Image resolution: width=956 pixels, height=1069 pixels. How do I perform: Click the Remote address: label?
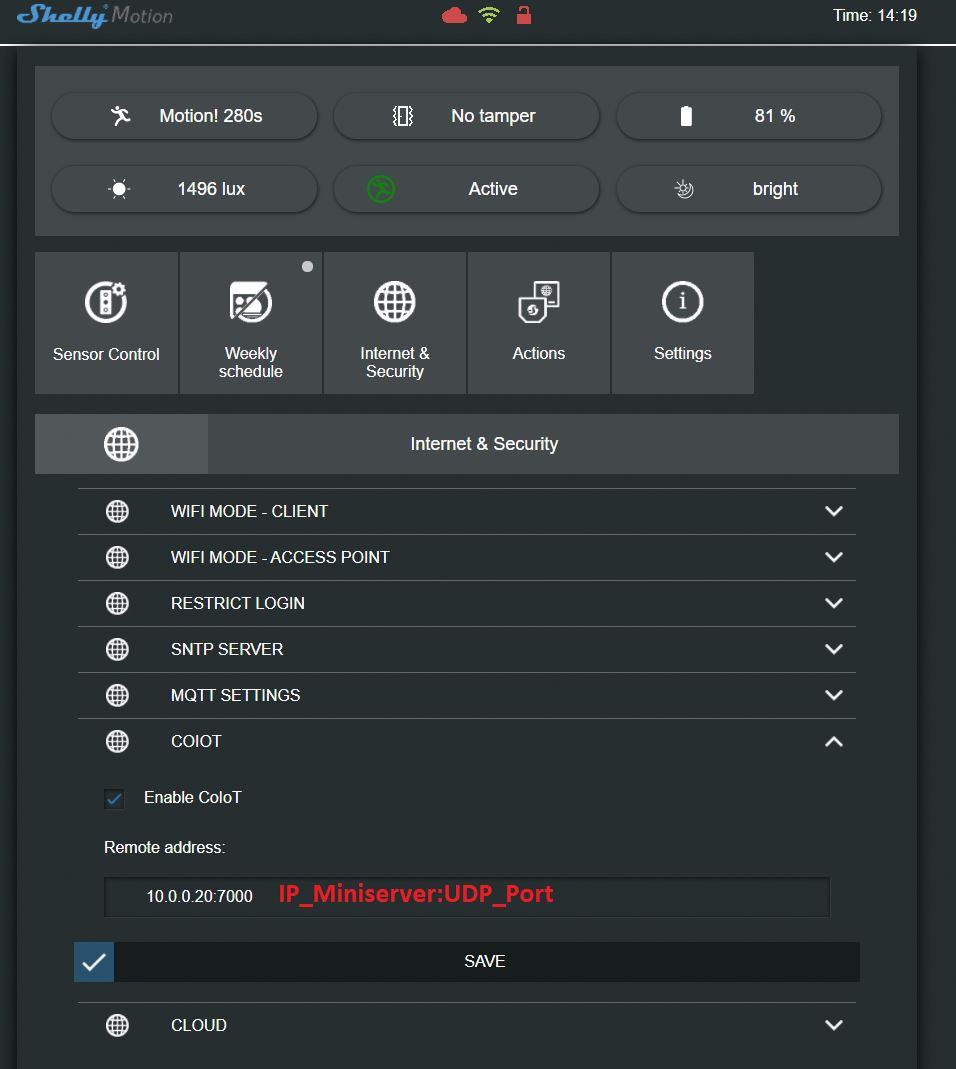[164, 847]
